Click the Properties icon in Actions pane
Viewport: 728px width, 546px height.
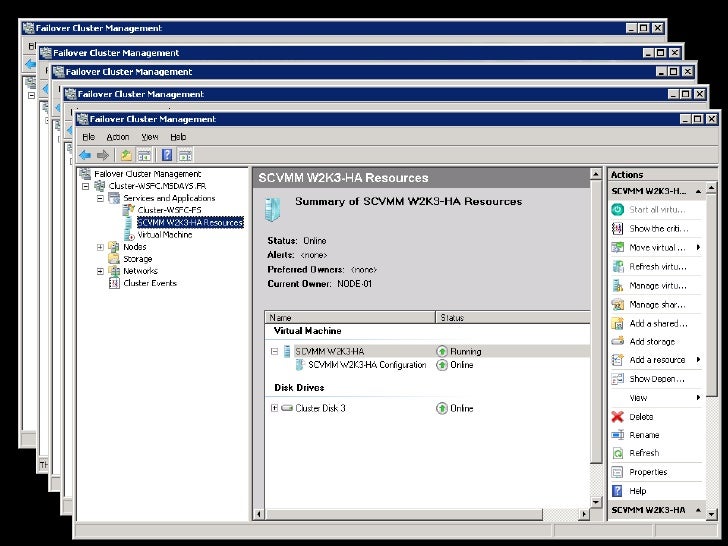point(618,472)
